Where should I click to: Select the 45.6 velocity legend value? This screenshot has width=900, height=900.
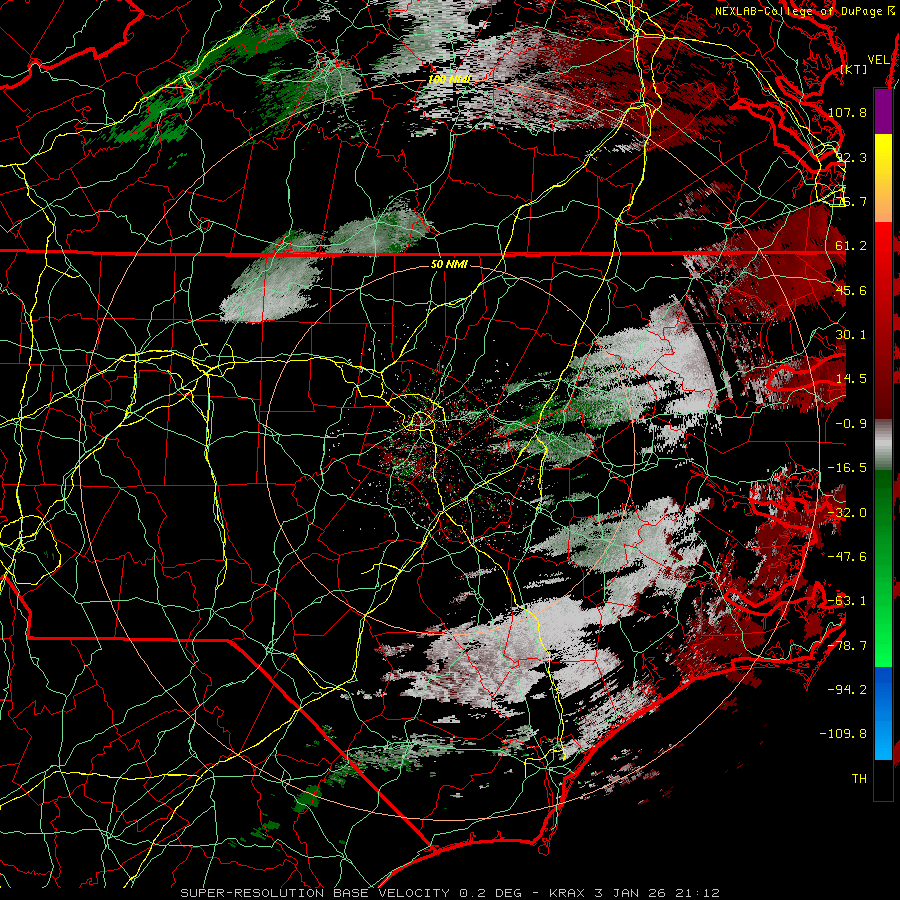[x=851, y=290]
